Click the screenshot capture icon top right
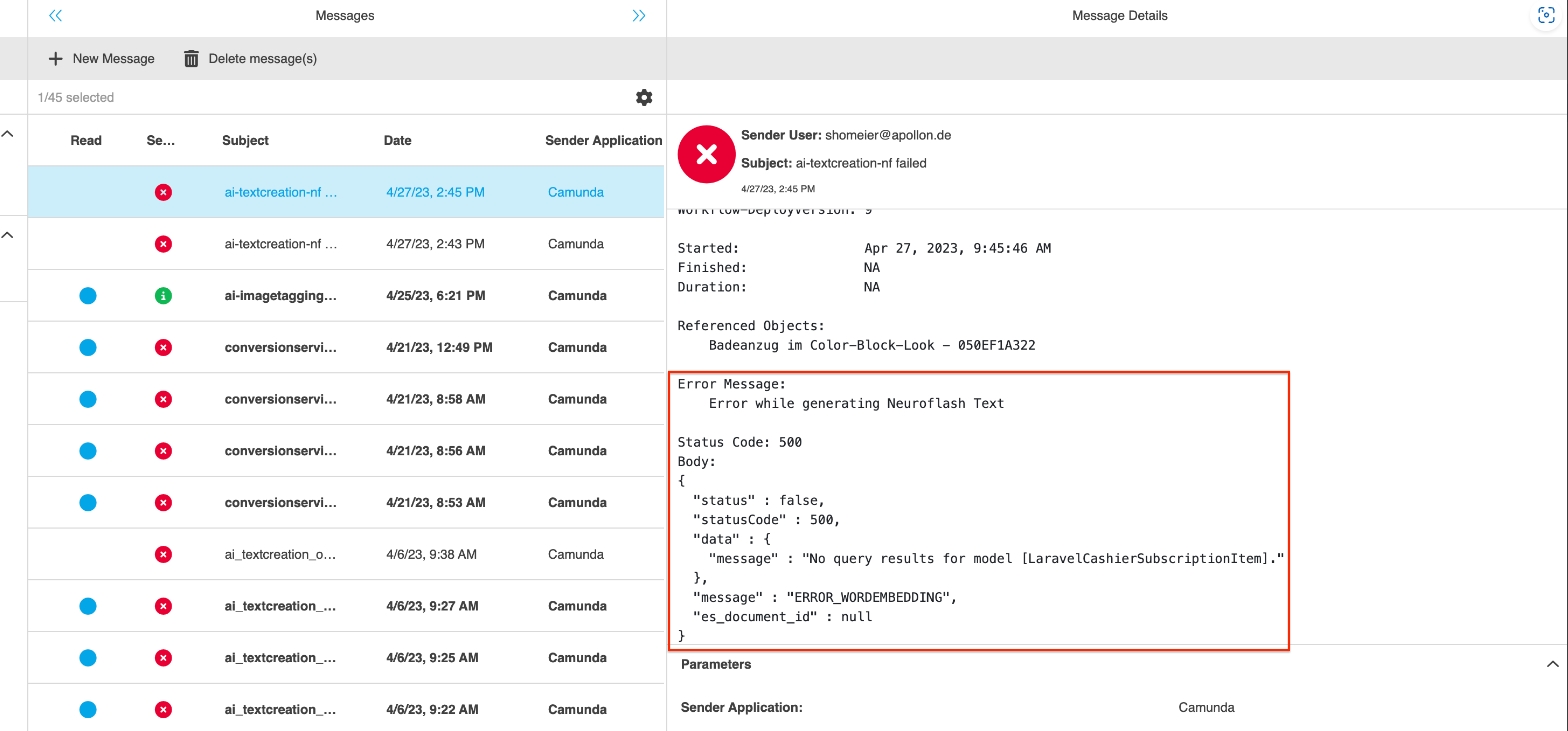1568x731 pixels. (x=1546, y=16)
